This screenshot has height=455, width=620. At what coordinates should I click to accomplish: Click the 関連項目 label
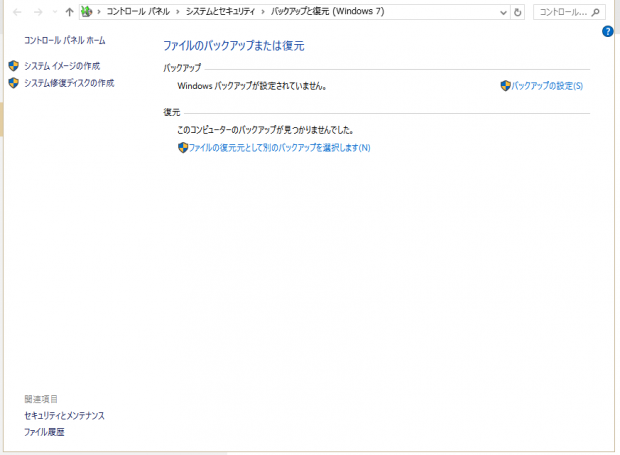pos(41,399)
